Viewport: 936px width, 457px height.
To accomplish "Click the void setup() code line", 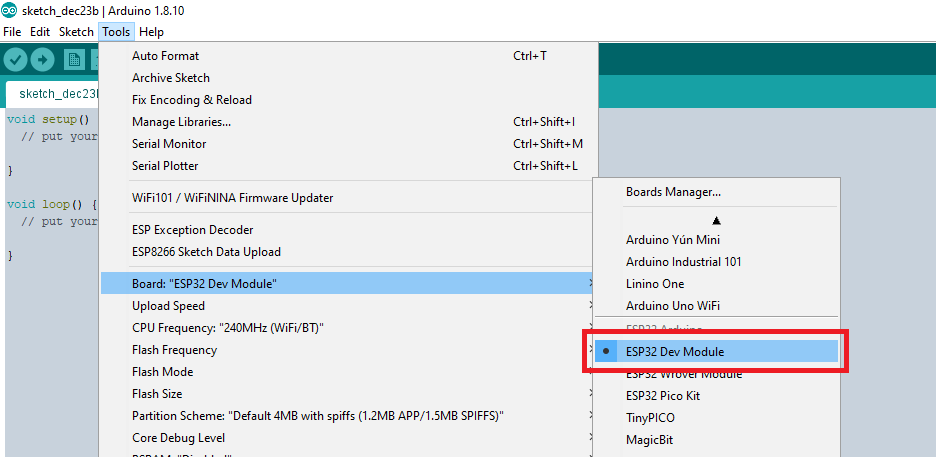I will coord(48,119).
